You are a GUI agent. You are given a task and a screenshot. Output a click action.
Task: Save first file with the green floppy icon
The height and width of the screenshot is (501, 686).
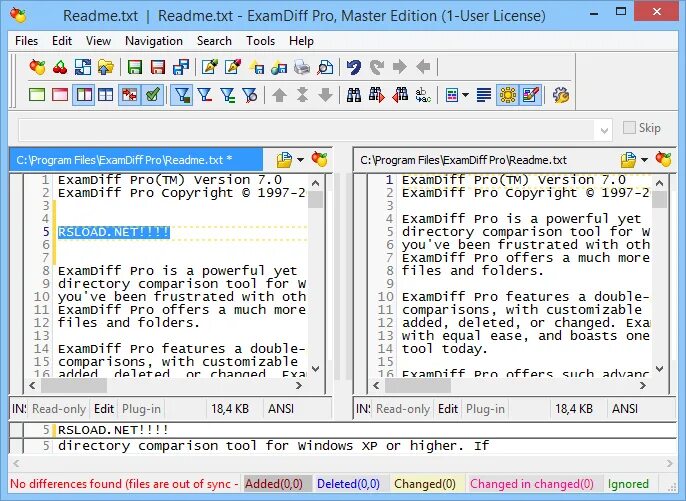point(135,67)
